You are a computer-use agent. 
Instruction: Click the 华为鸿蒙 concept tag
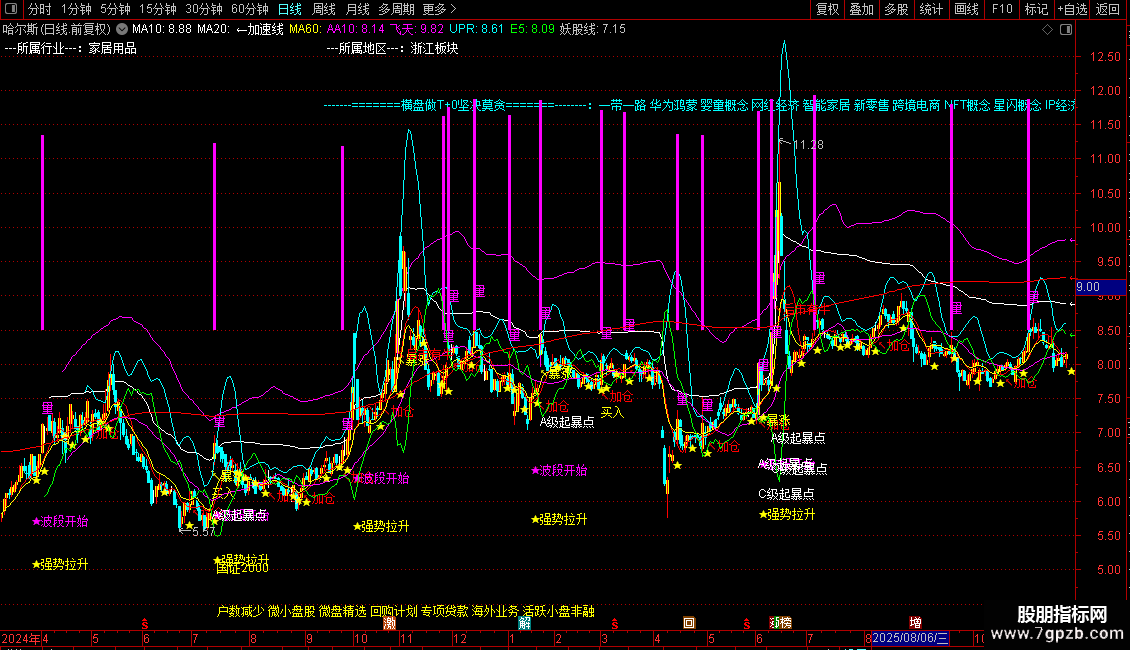(x=673, y=105)
